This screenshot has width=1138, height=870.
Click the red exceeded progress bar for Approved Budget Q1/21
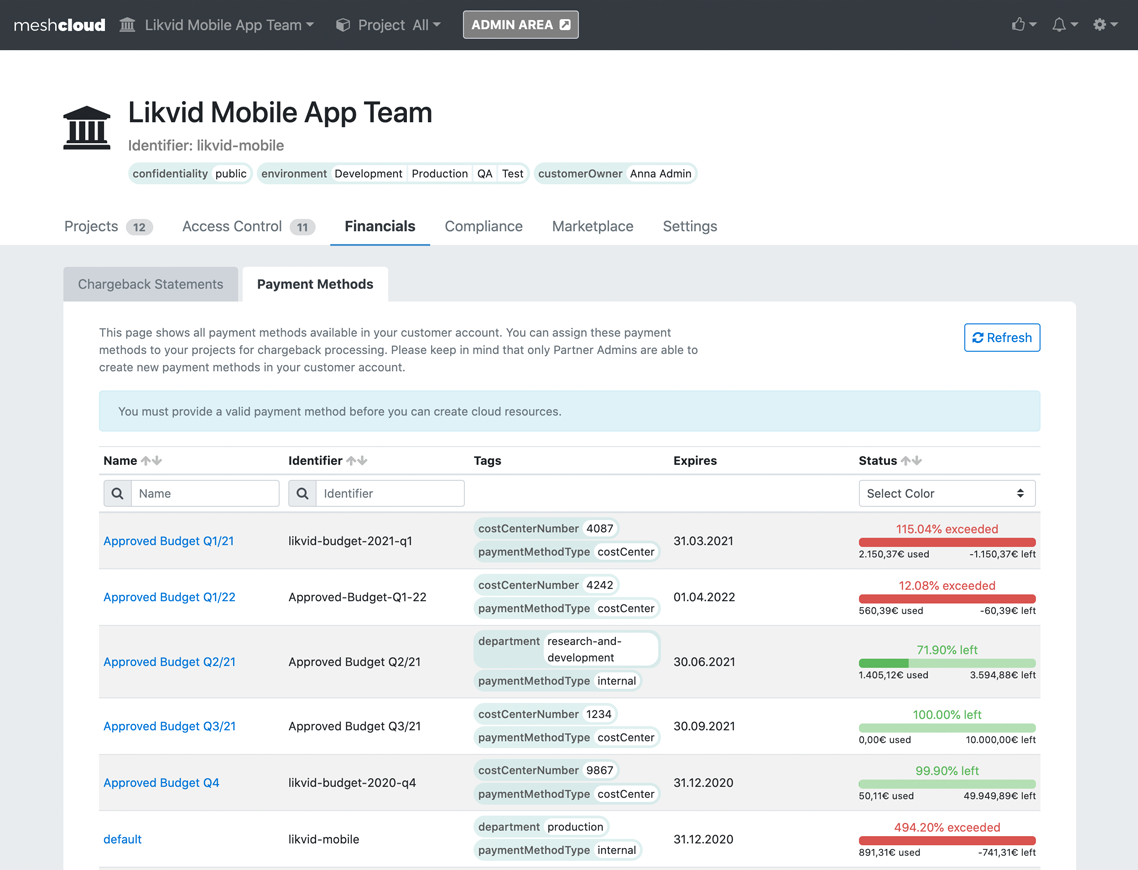(946, 541)
